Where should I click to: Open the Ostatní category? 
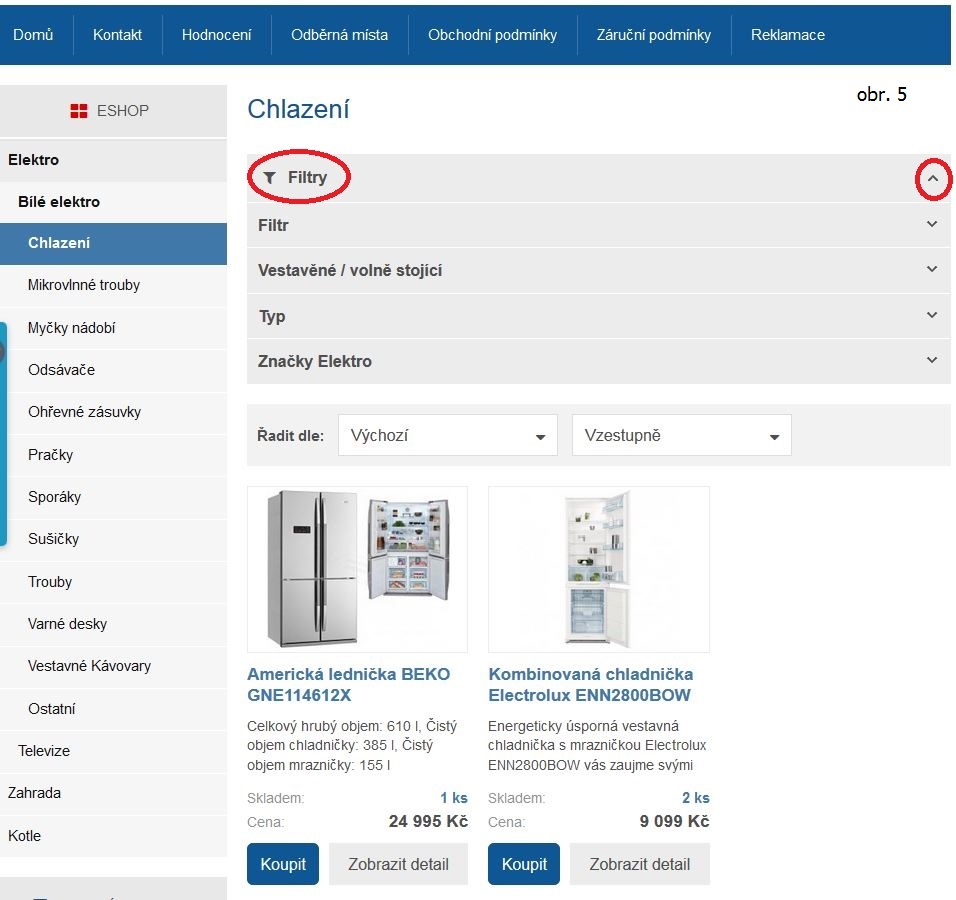113,709
